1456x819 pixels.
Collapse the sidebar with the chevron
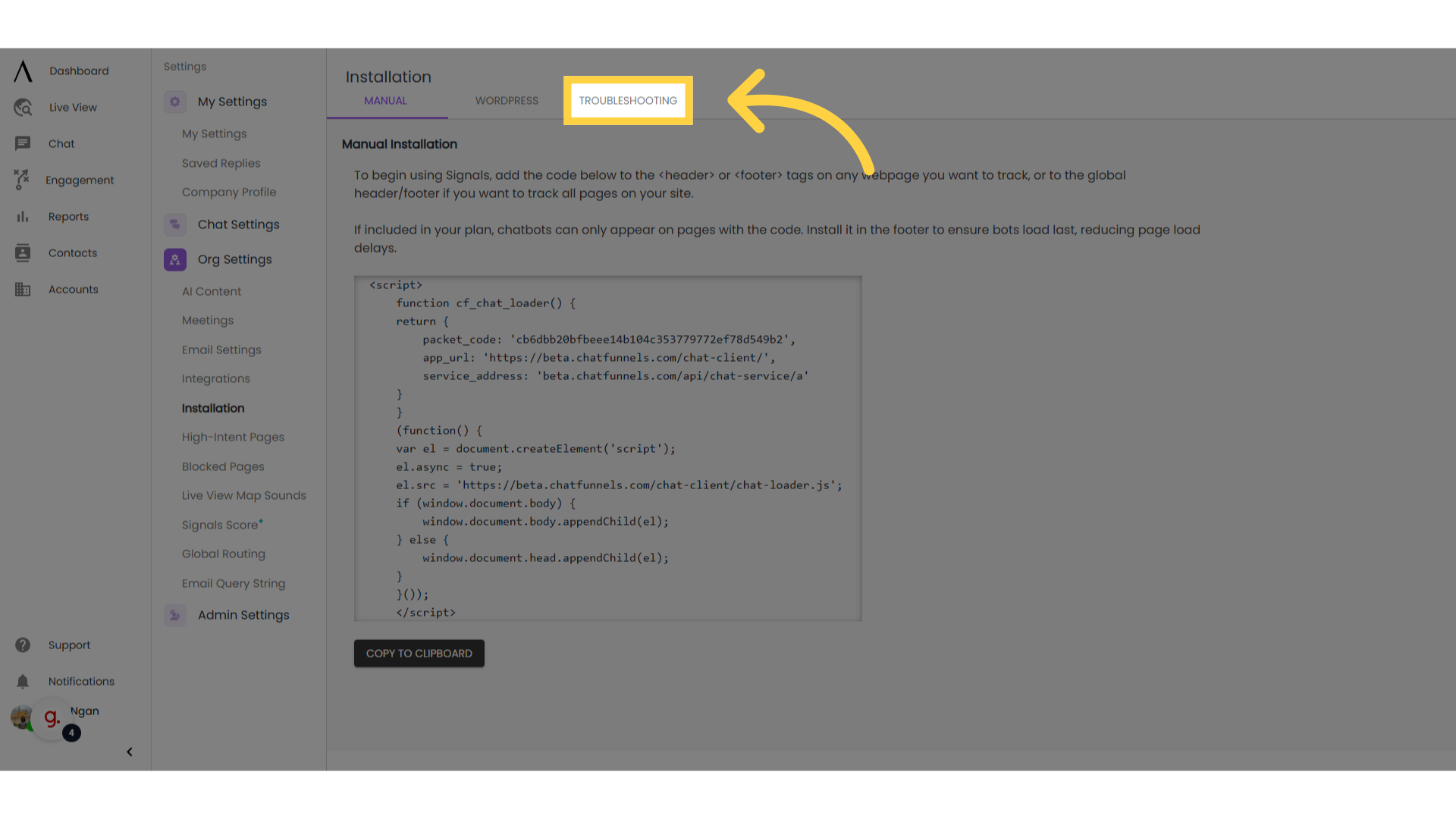[130, 752]
